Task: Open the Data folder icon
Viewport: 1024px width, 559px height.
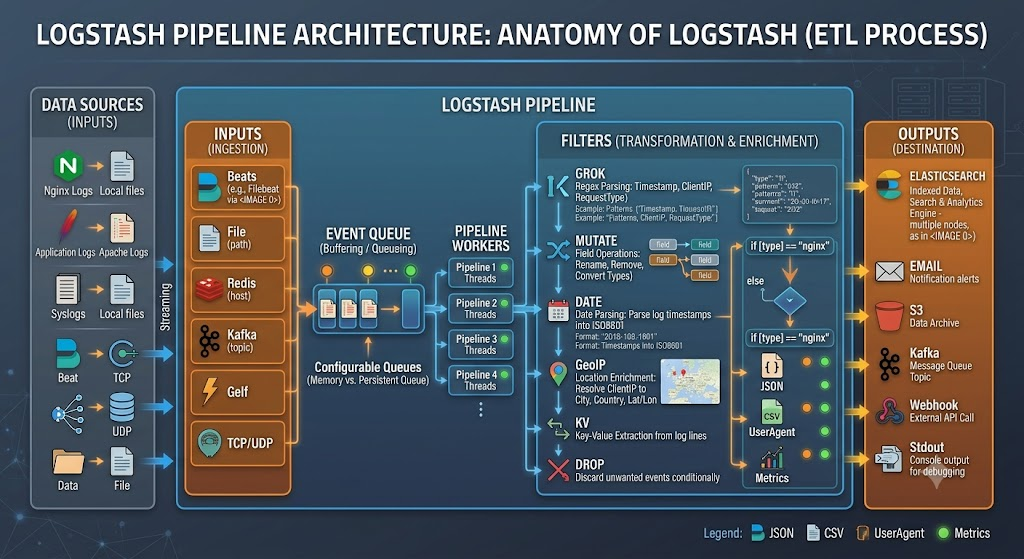Action: pos(68,461)
